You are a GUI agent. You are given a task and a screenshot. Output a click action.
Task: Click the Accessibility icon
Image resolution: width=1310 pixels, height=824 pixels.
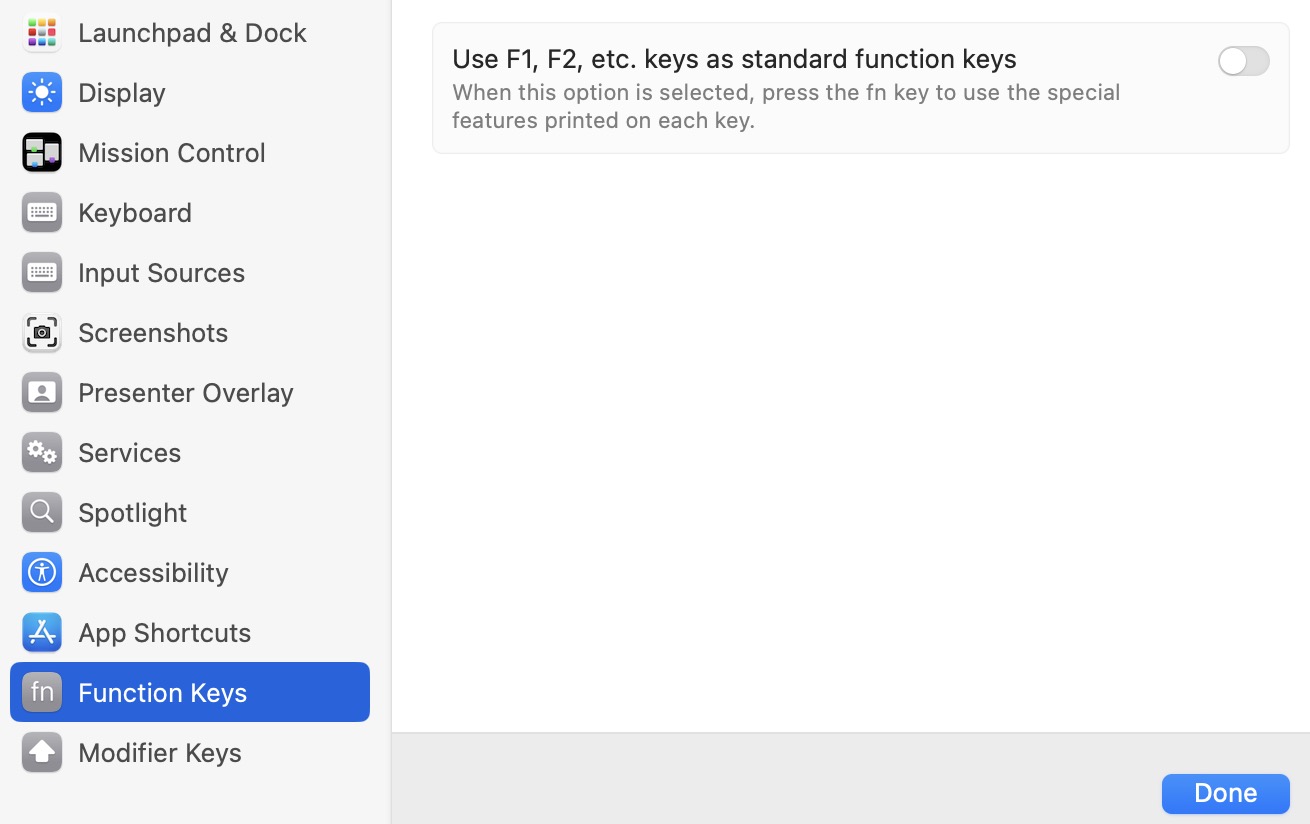click(42, 572)
